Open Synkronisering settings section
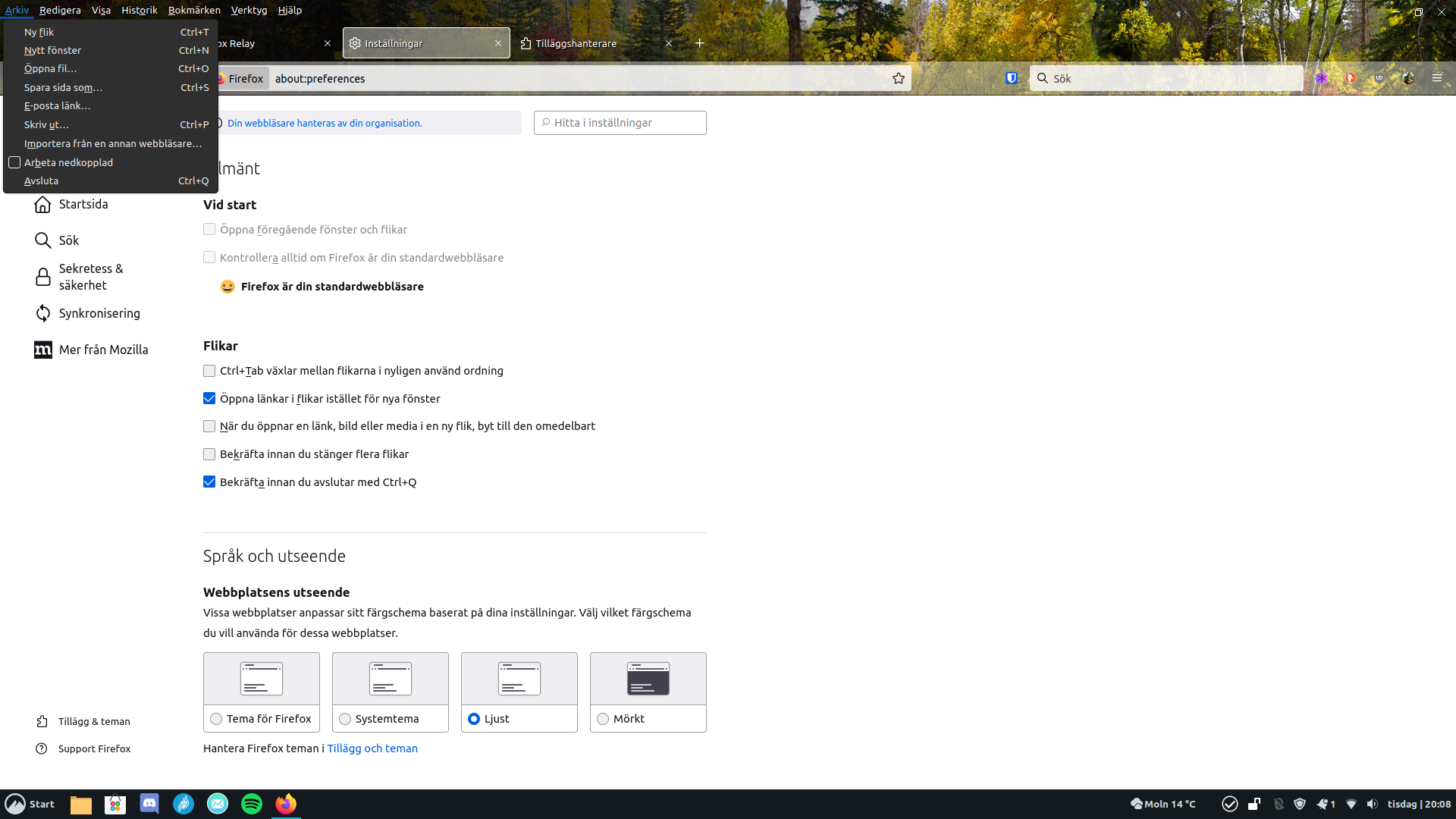Image resolution: width=1456 pixels, height=819 pixels. tap(99, 313)
